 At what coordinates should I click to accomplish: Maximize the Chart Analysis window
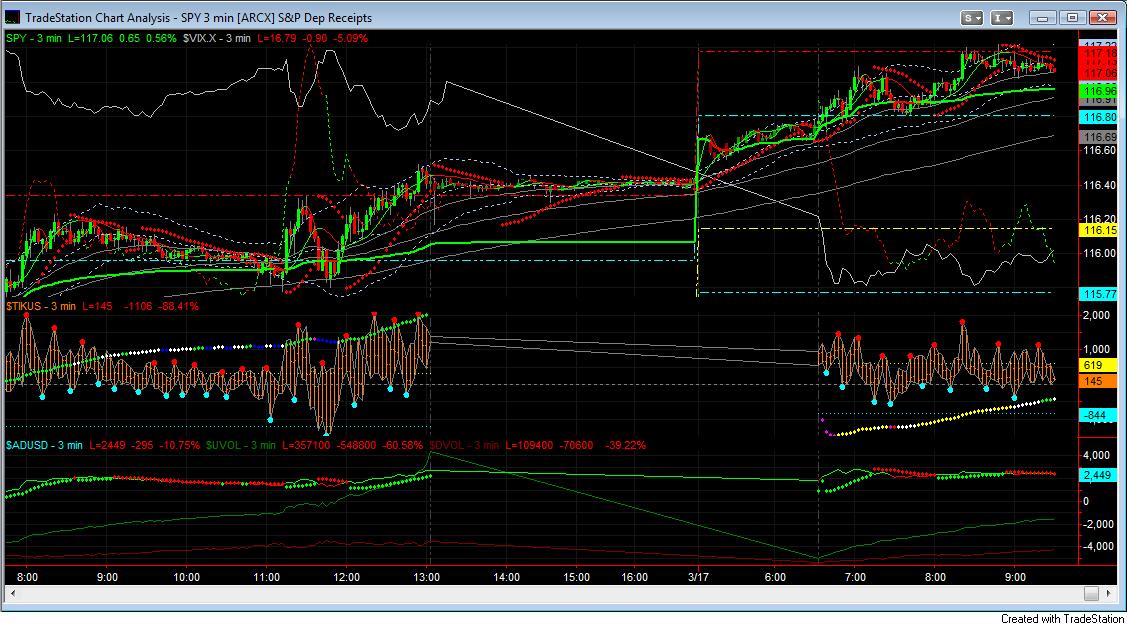pyautogui.click(x=1072, y=18)
